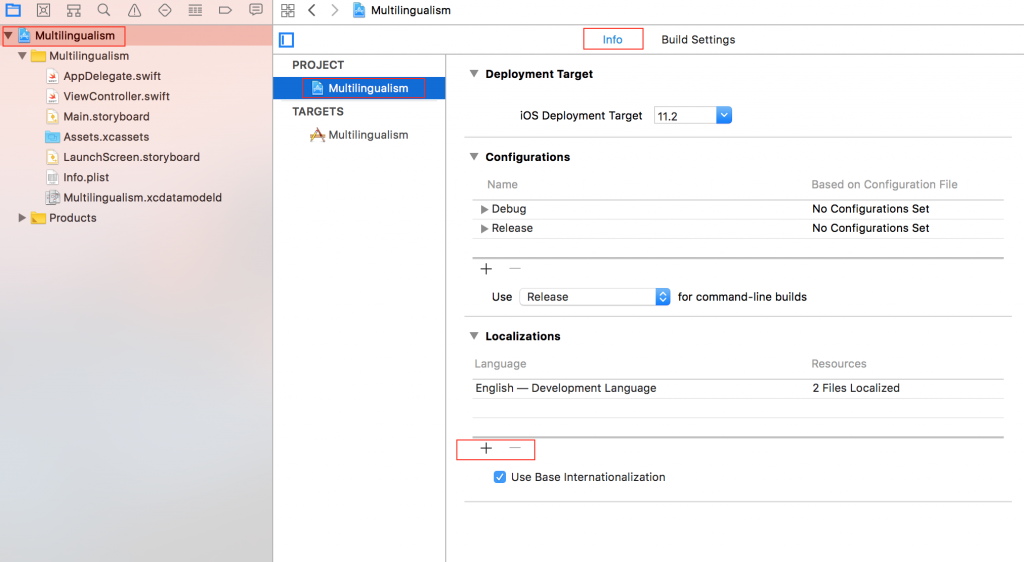1024x562 pixels.
Task: Click the Localizations Resources column header
Action: pos(839,364)
